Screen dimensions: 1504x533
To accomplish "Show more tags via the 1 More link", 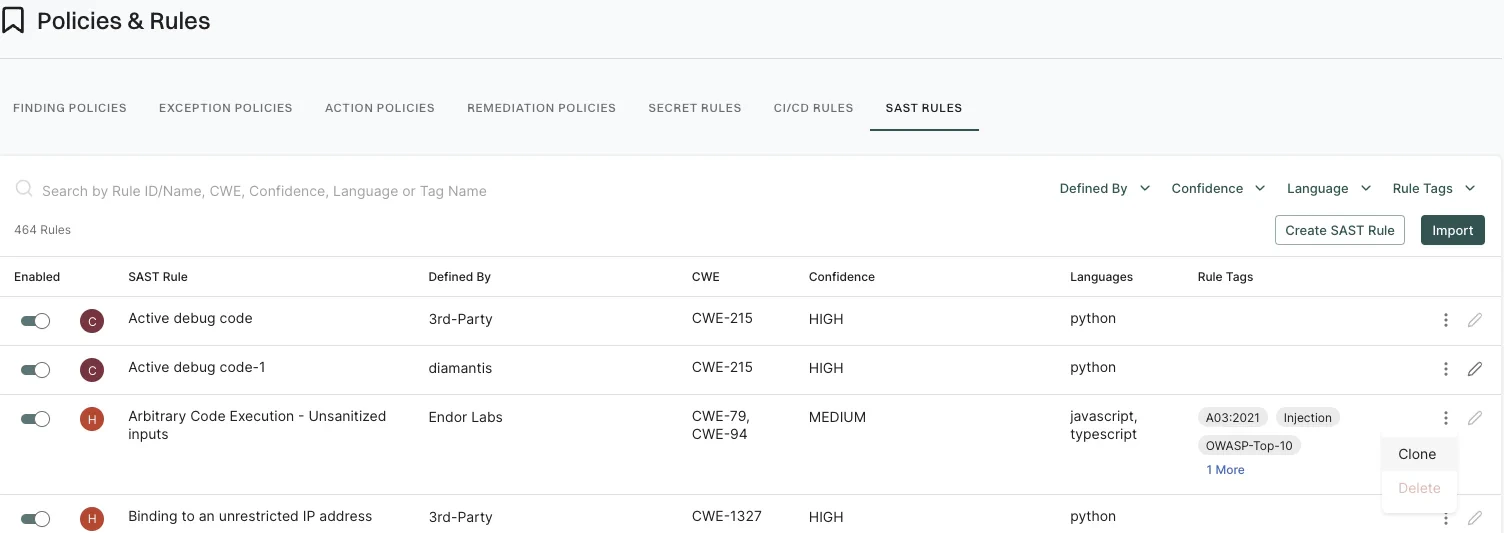I will pyautogui.click(x=1225, y=470).
